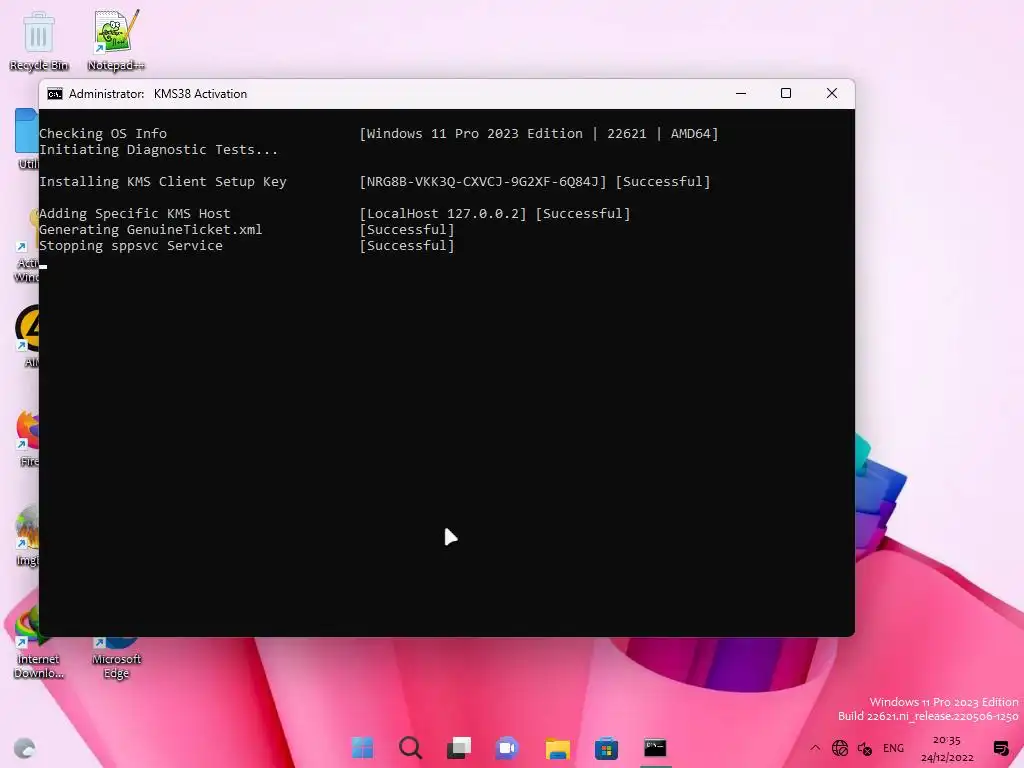
Task: Select the command prompt taskbar icon
Action: 655,748
